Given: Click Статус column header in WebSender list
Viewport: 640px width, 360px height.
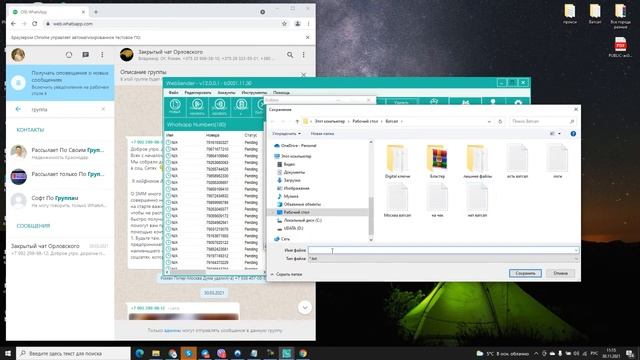Looking at the screenshot, I should point(251,135).
